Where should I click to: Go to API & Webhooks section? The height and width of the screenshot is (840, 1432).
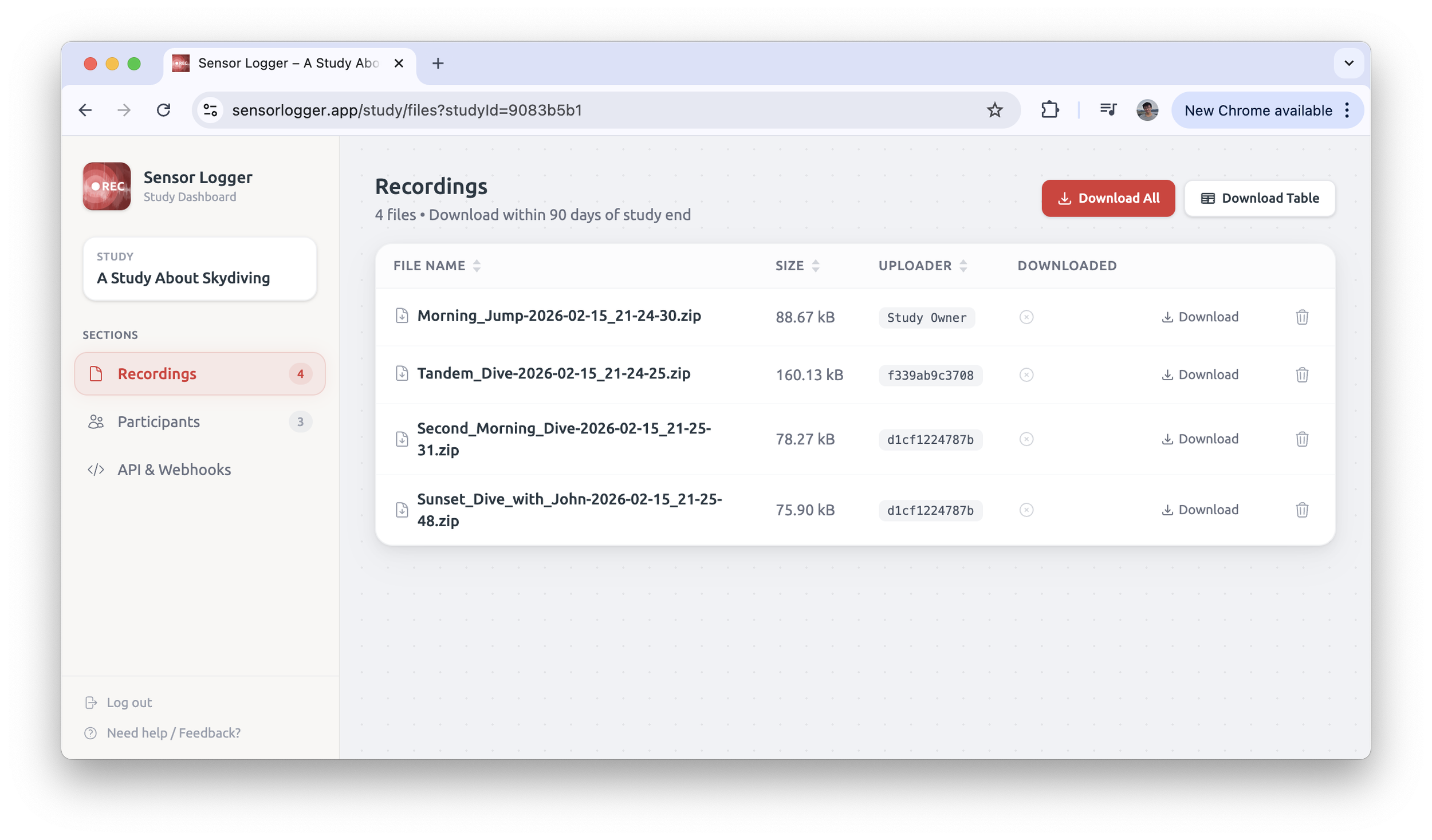click(x=174, y=470)
